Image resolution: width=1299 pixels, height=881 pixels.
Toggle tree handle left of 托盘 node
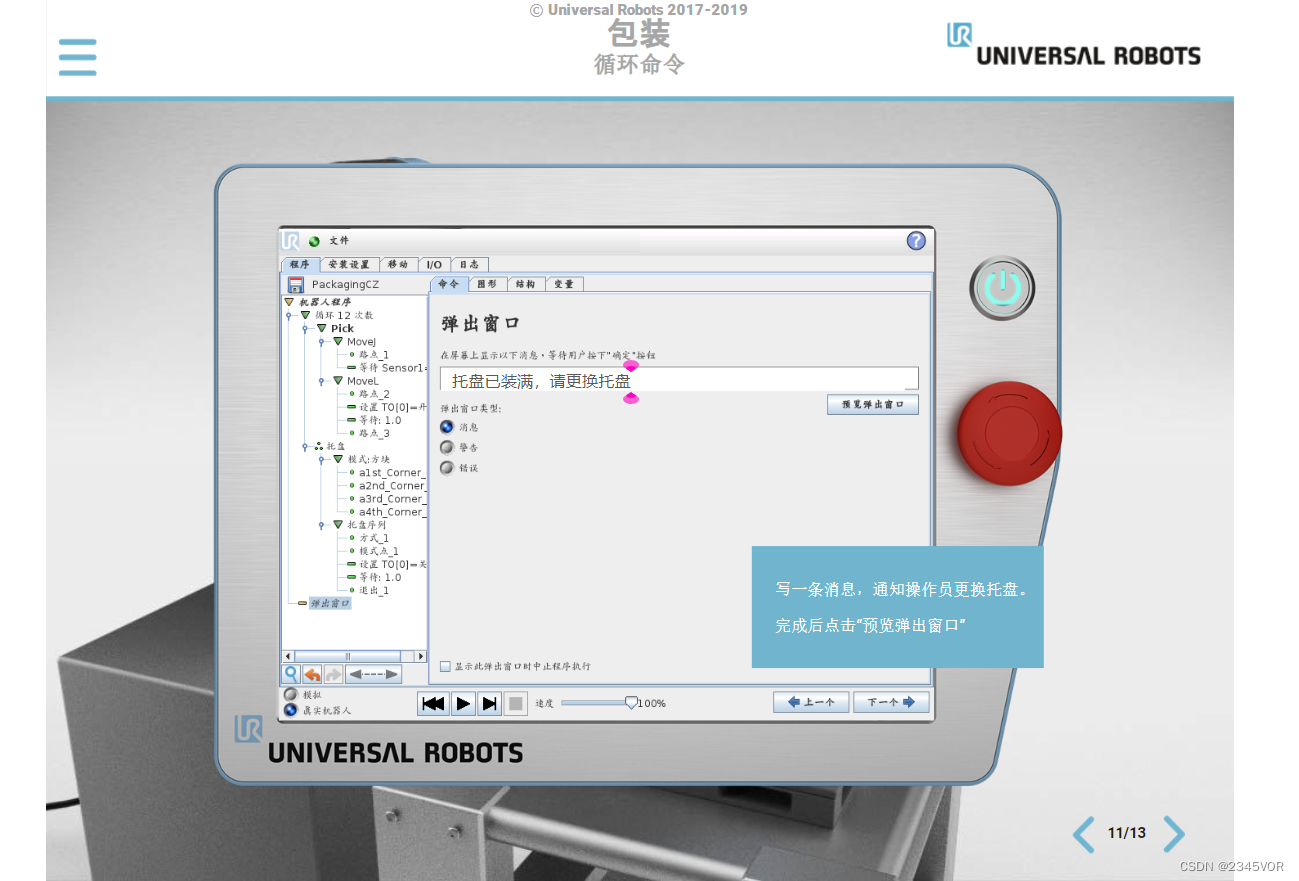click(306, 447)
